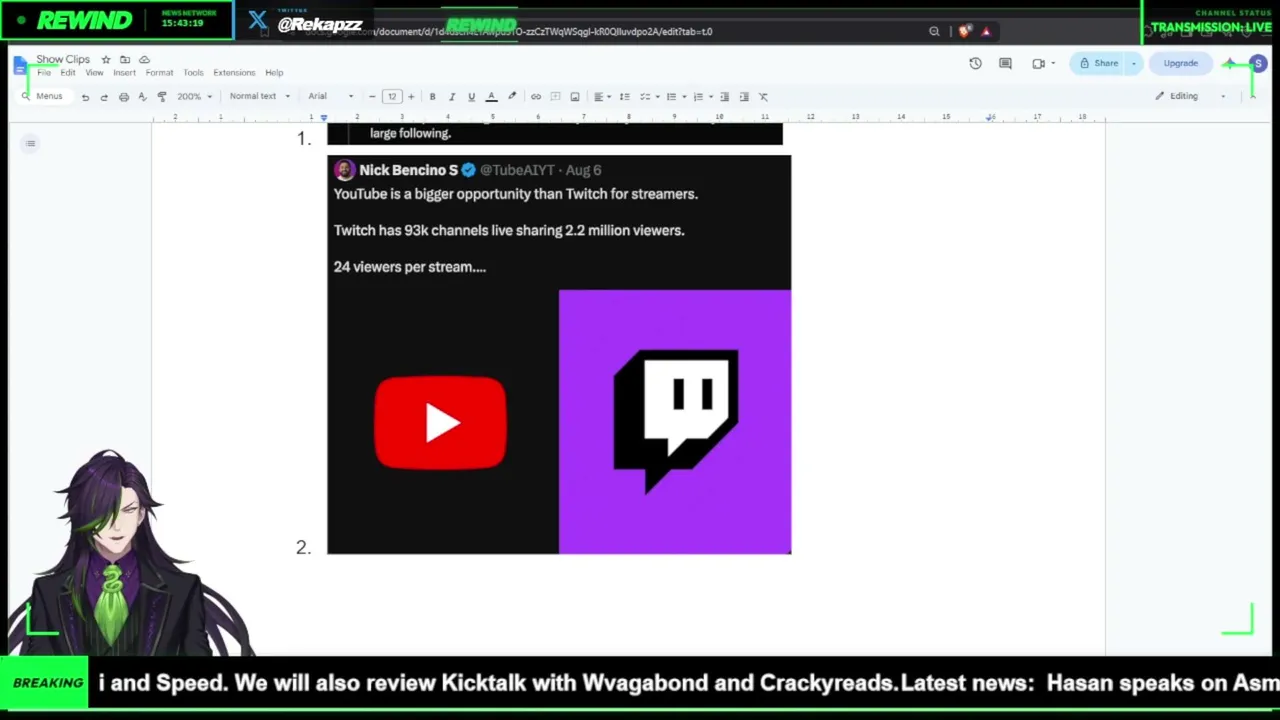The height and width of the screenshot is (720, 1280).
Task: Increase the paragraph indent
Action: (744, 97)
